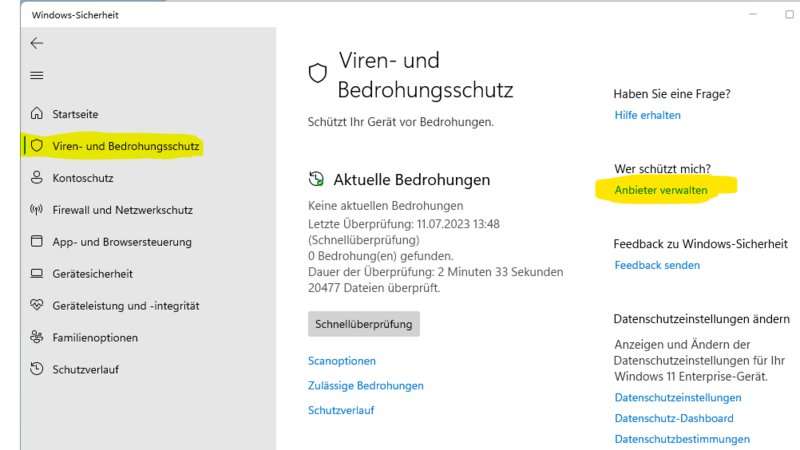Click Schutzverlauf link under current threats
This screenshot has height=450, width=800.
coord(341,410)
